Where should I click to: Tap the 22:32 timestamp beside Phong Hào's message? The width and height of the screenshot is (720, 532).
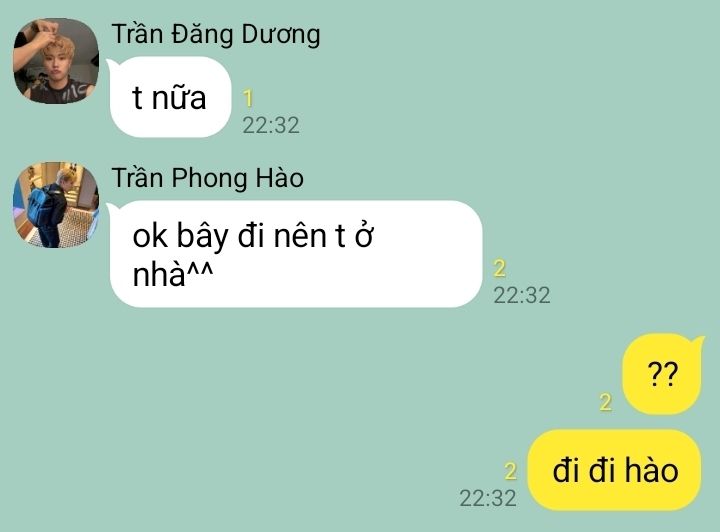[522, 295]
